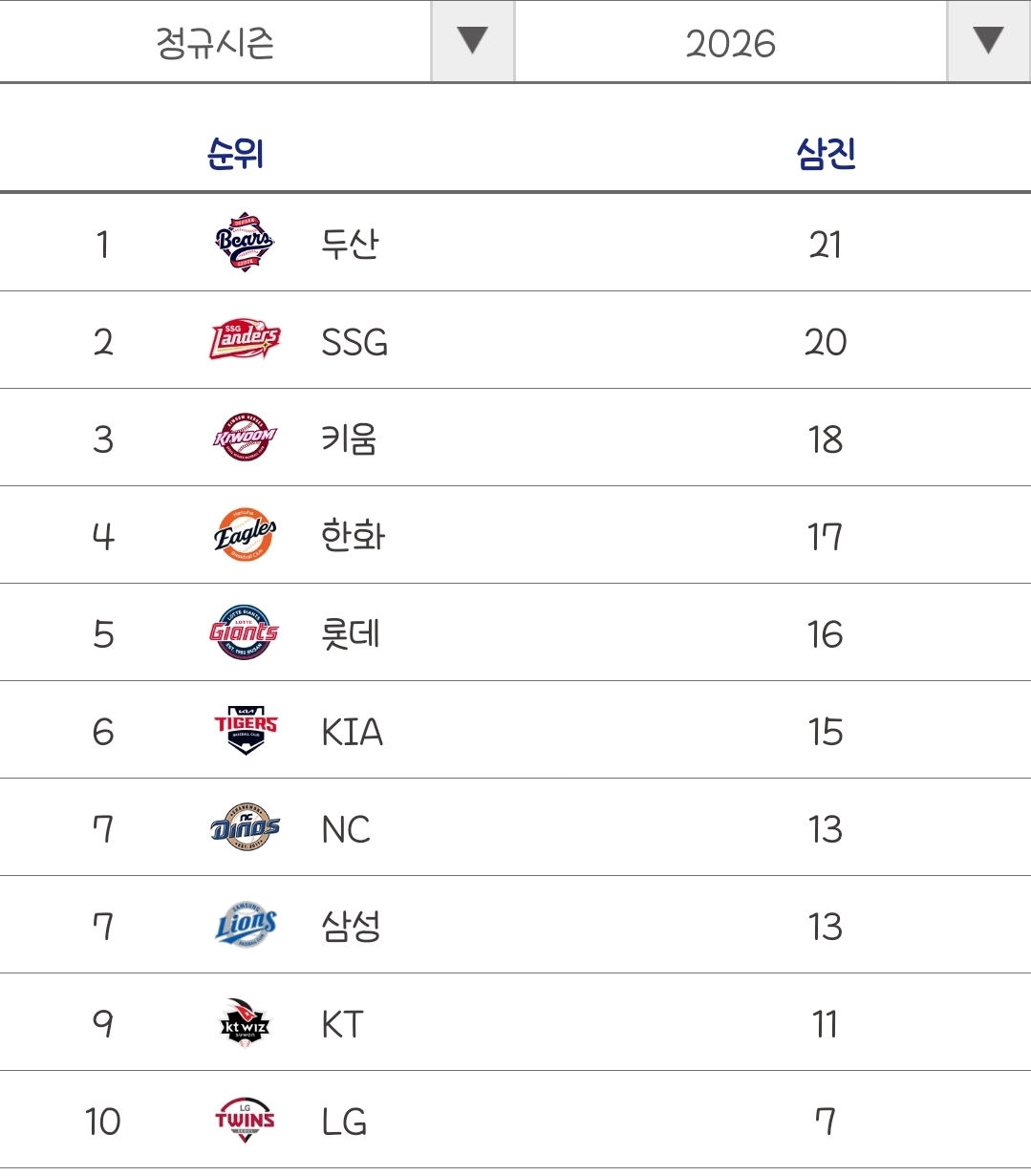Expand the 2026 year dropdown arrow
This screenshot has height=1176, width=1031.
click(988, 41)
